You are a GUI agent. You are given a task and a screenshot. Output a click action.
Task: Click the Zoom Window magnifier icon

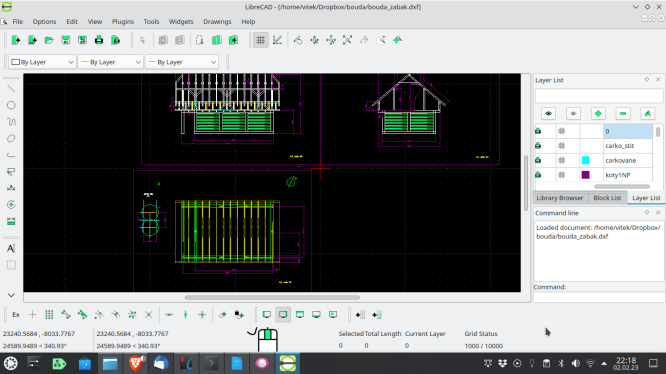(x=381, y=40)
